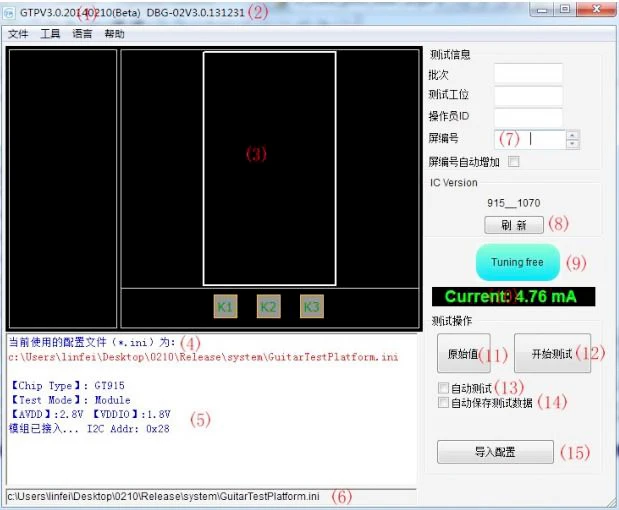This screenshot has width=619, height=510.
Task: Click the red config path in log
Action: tap(203, 357)
